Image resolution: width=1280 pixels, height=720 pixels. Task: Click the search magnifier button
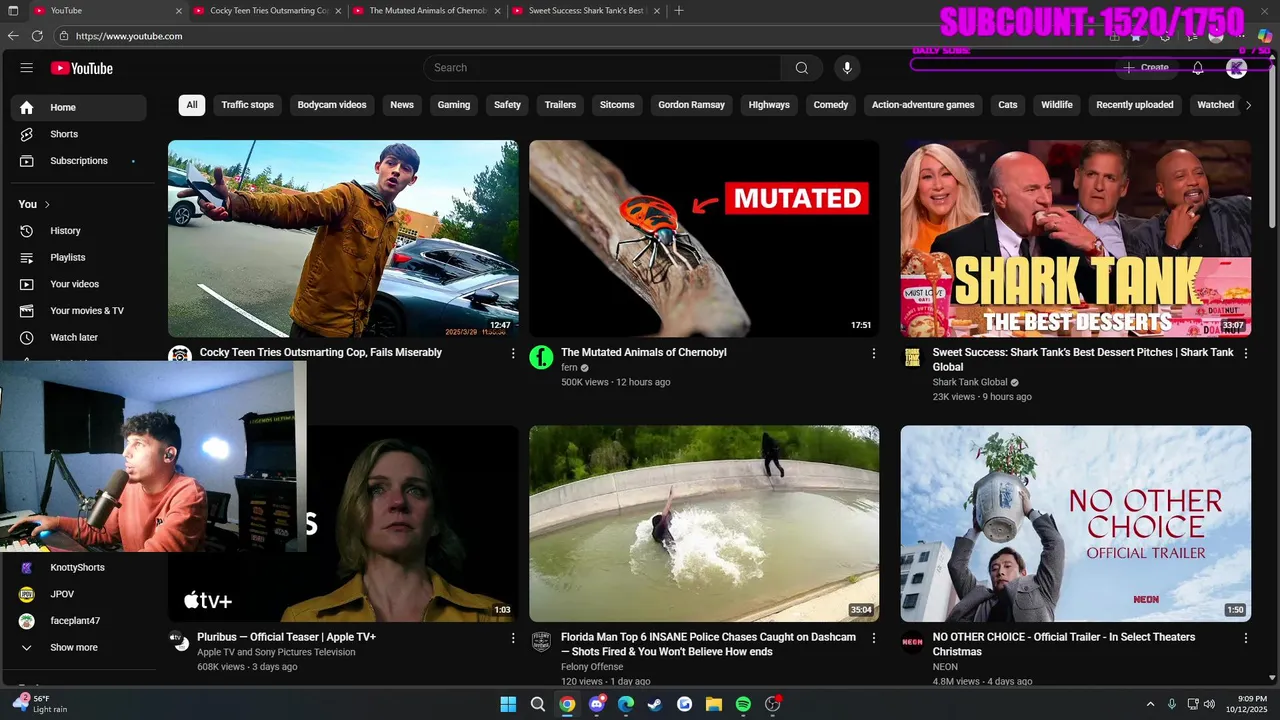(x=801, y=68)
